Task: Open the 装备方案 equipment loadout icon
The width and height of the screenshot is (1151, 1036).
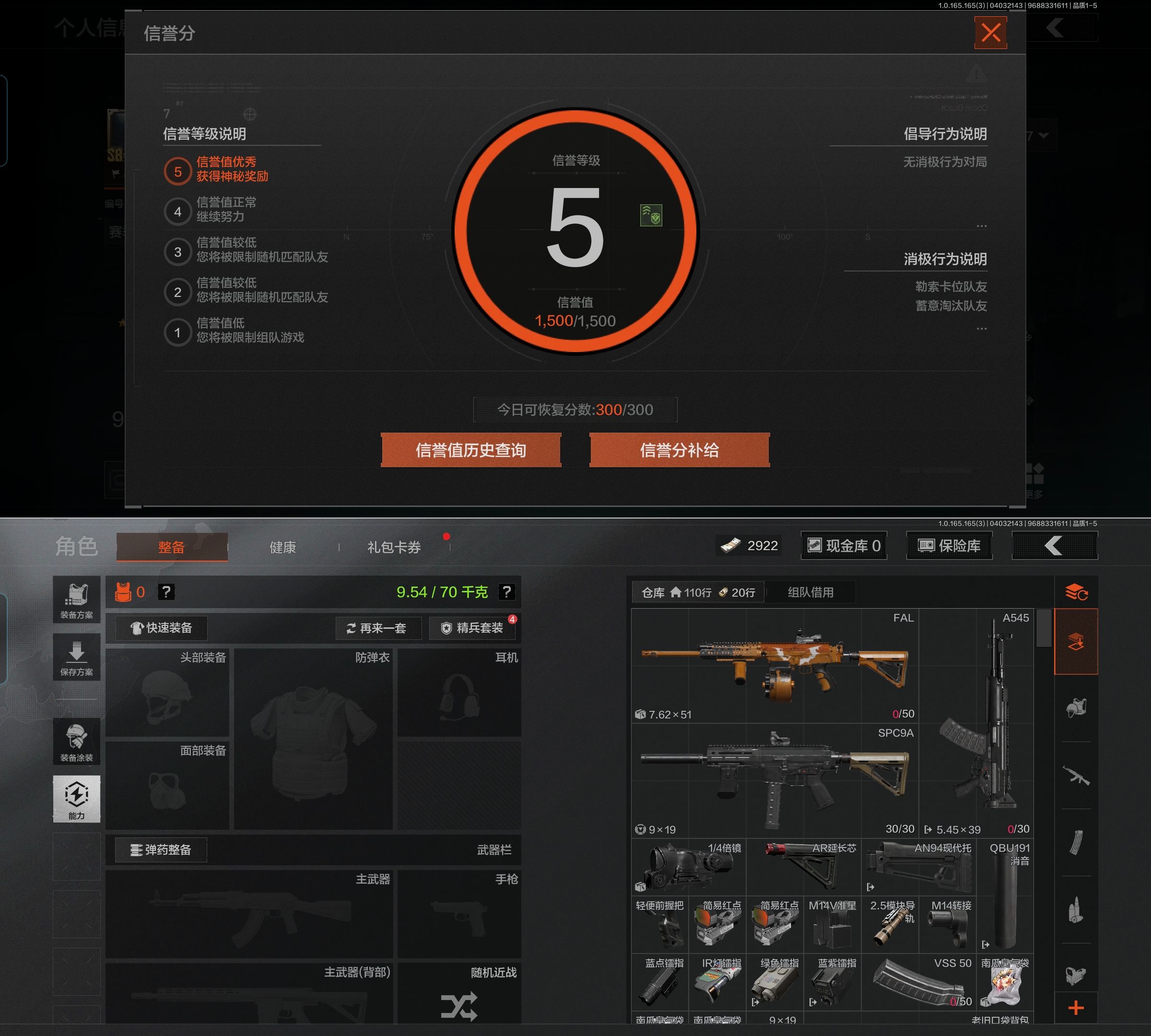Action: (x=76, y=600)
